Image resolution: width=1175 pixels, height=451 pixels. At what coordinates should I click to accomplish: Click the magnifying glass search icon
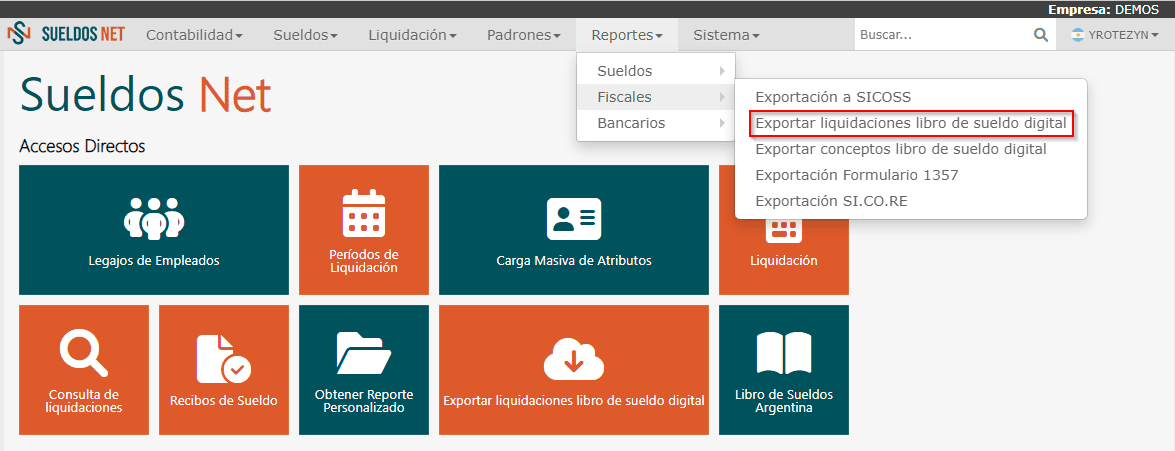coord(1041,34)
